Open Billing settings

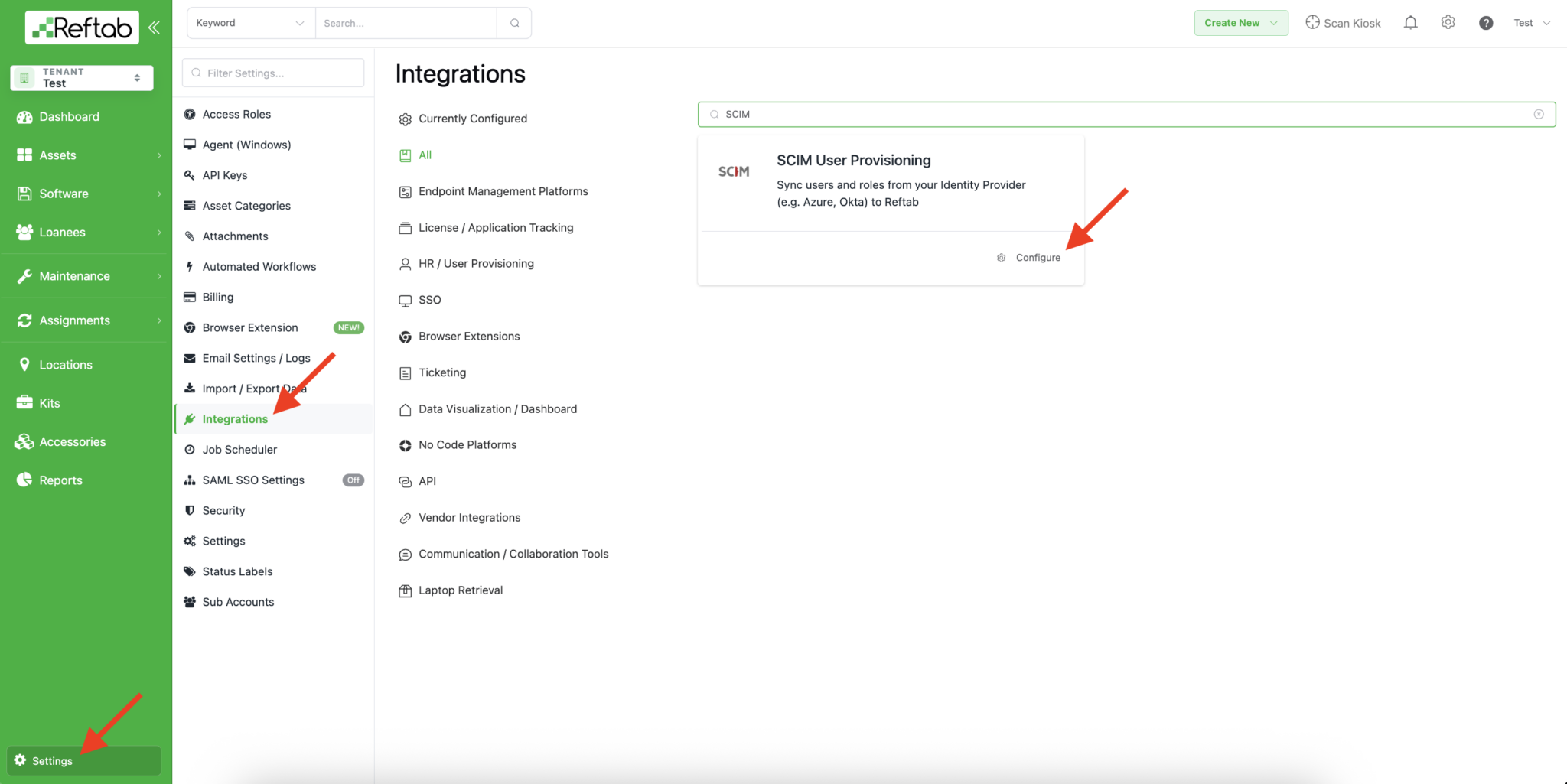pos(274,298)
